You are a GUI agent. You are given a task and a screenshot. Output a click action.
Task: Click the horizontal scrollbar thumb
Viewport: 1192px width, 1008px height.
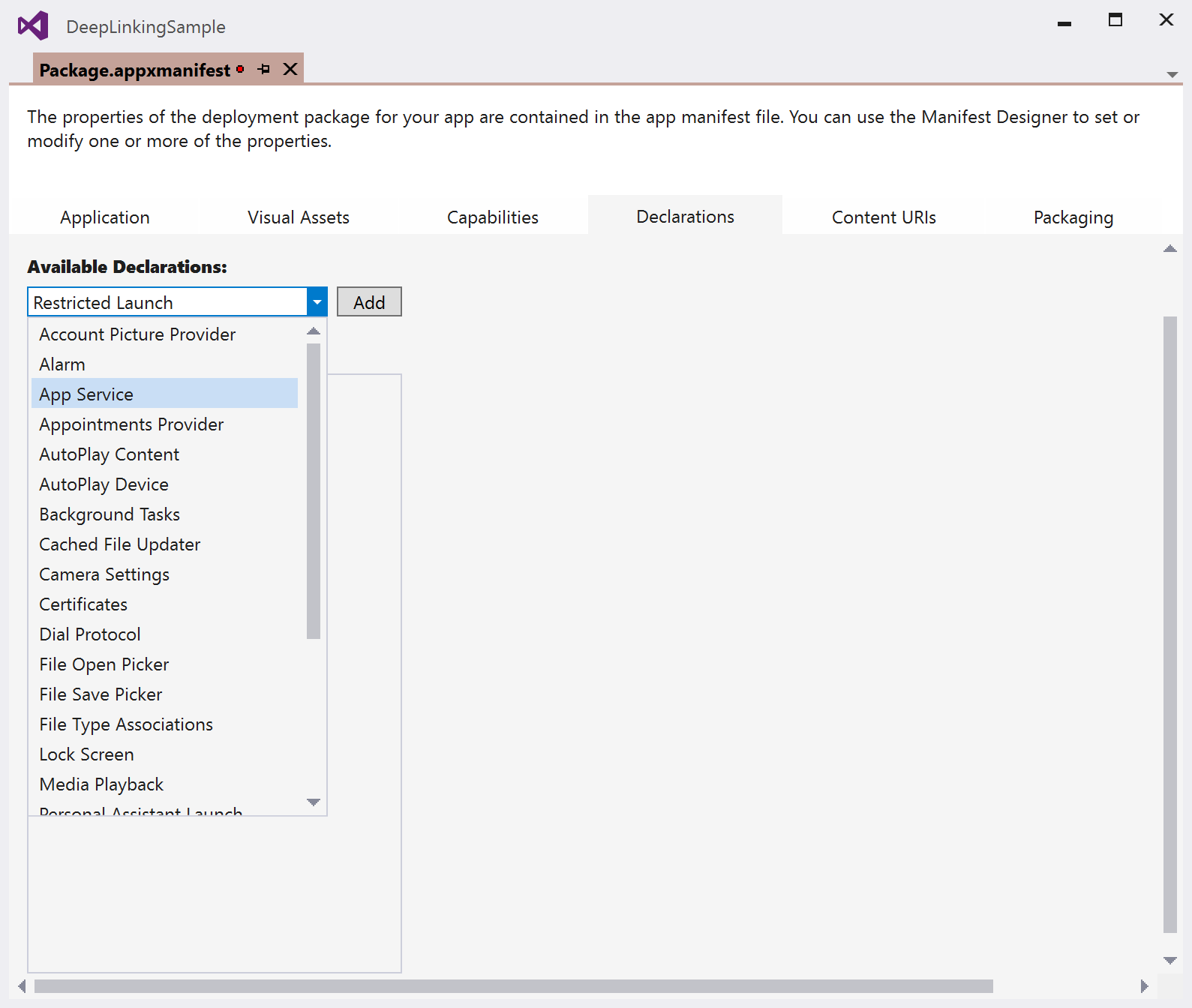click(514, 986)
